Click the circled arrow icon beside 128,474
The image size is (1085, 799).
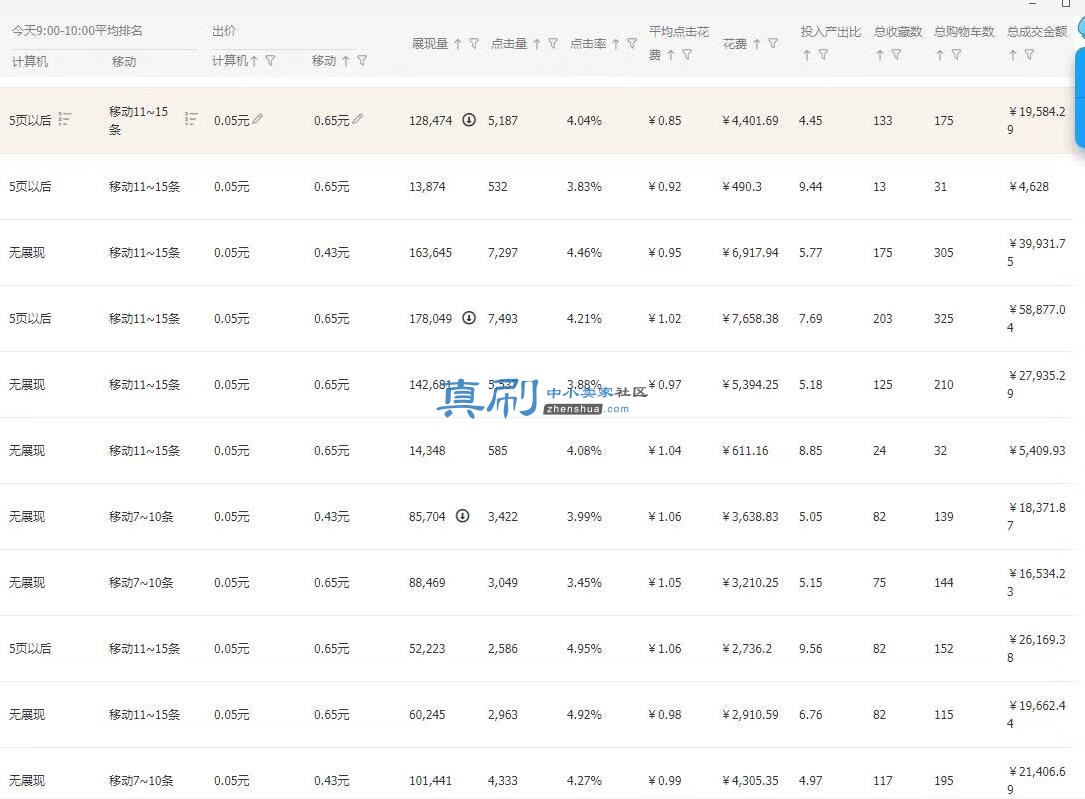(469, 120)
